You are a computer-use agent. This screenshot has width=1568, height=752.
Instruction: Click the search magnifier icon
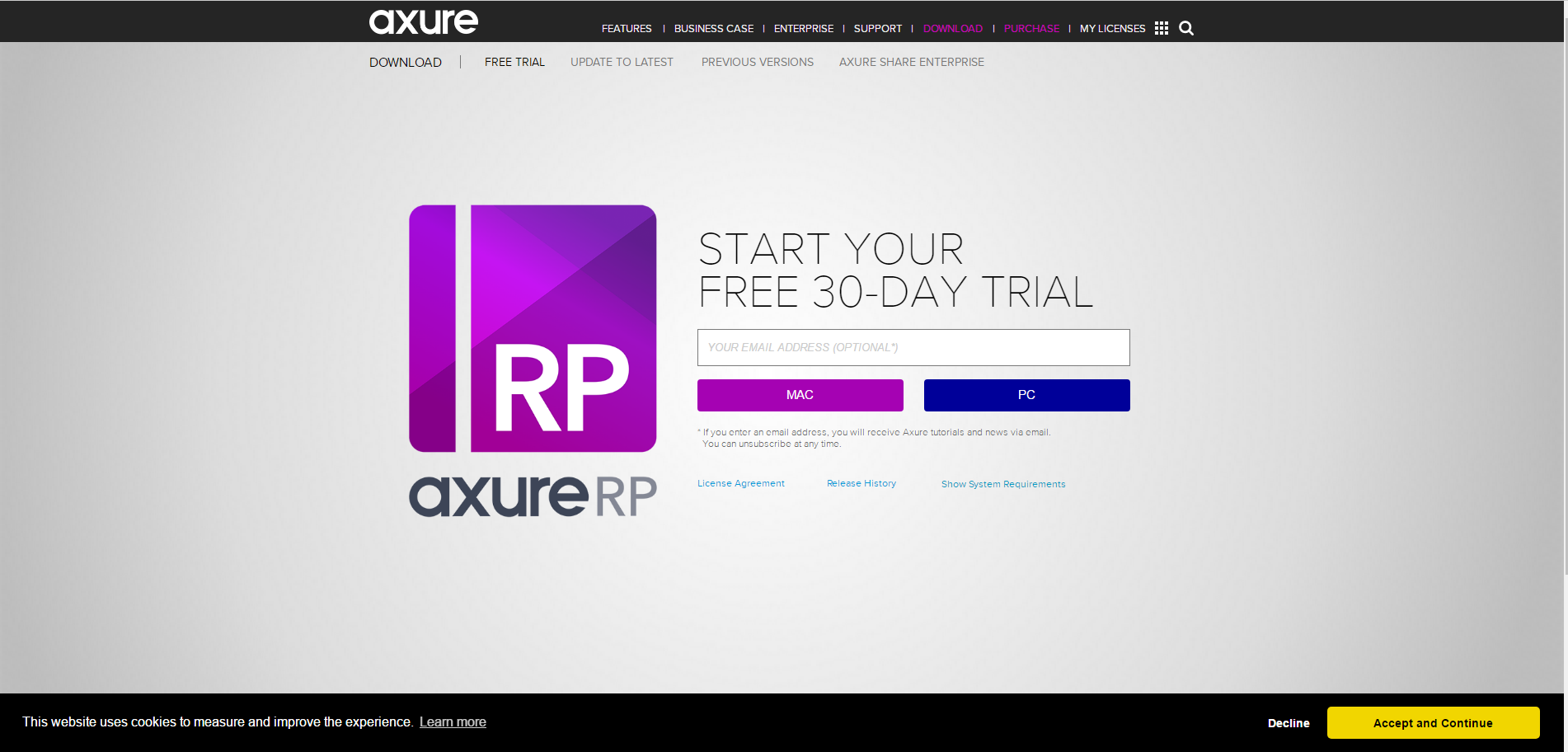click(x=1186, y=28)
